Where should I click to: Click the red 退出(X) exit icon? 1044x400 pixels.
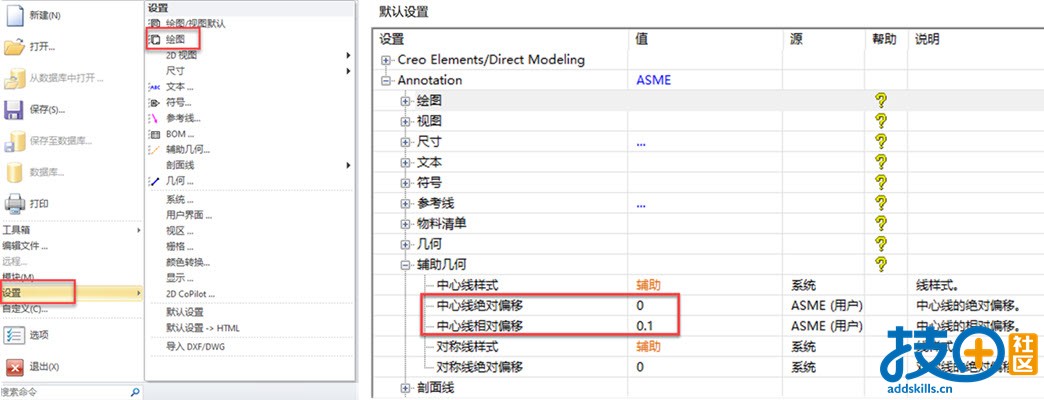[x=14, y=367]
